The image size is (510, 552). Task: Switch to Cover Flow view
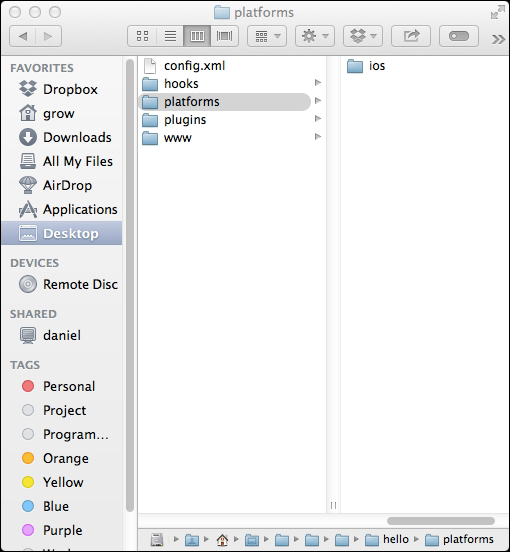click(225, 36)
